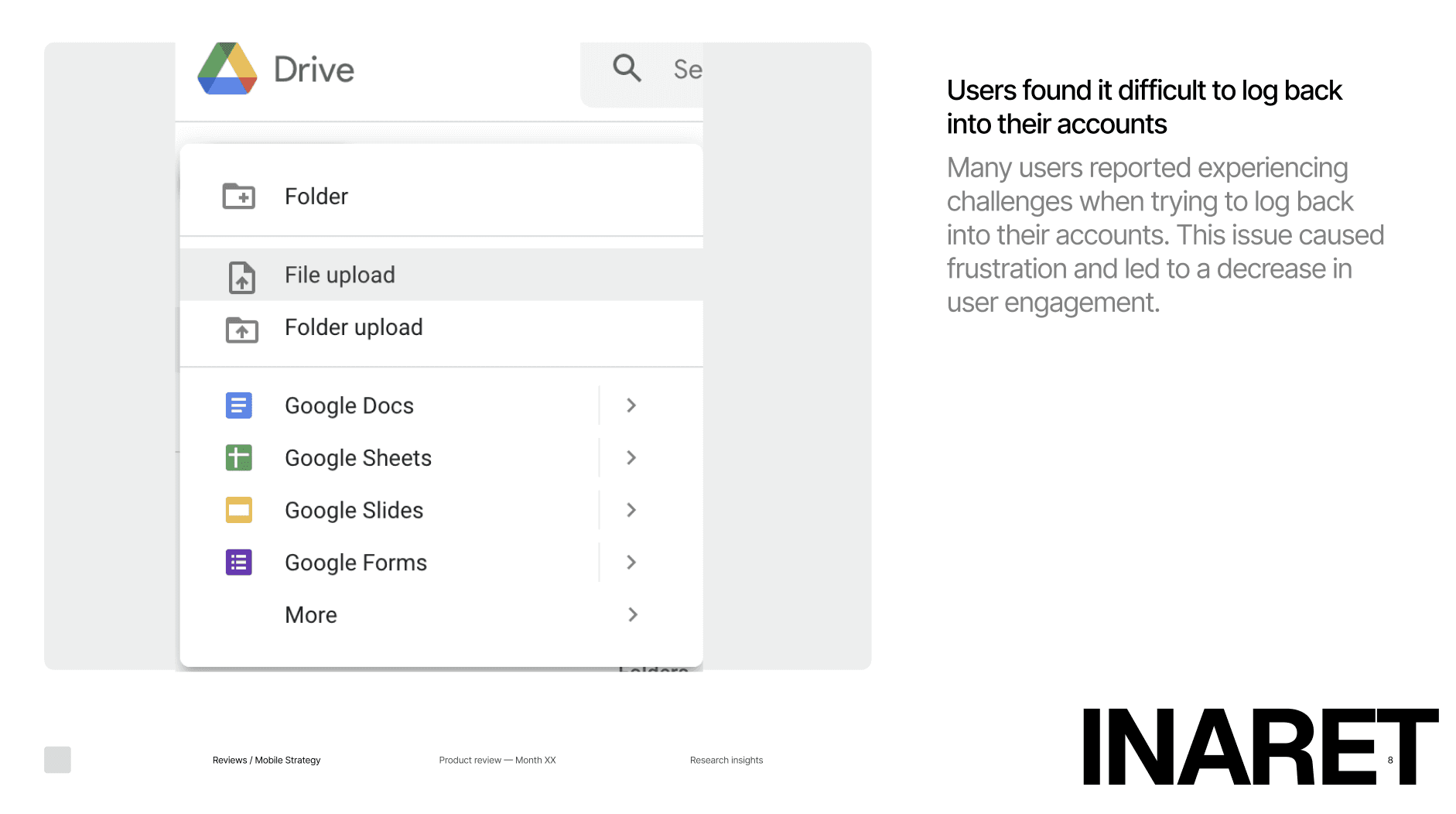Click the search magnifier icon
The width and height of the screenshot is (1456, 814).
point(627,68)
